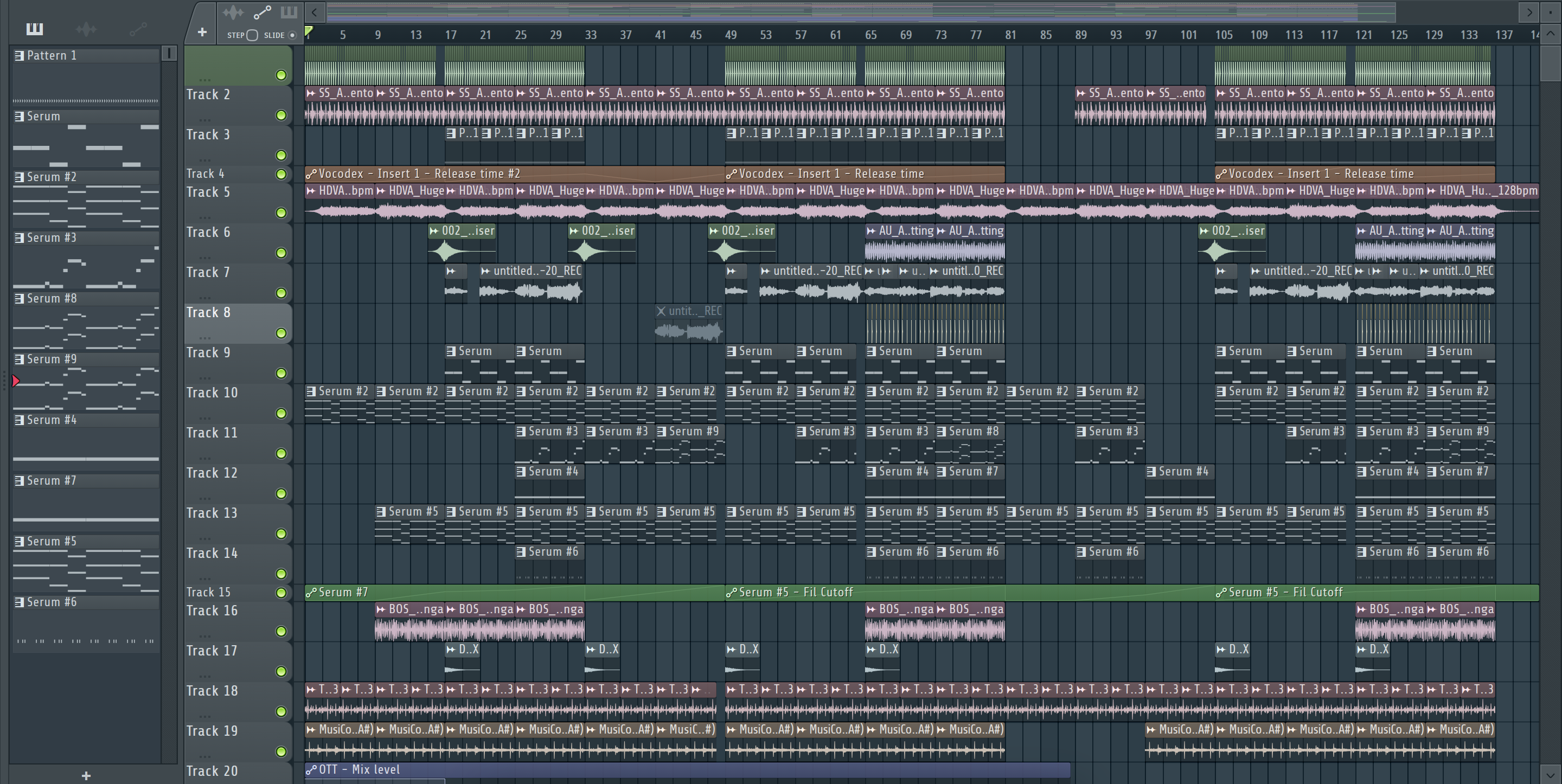Click the muted untit.._REC clip X icon
The width and height of the screenshot is (1562, 784).
tap(661, 311)
